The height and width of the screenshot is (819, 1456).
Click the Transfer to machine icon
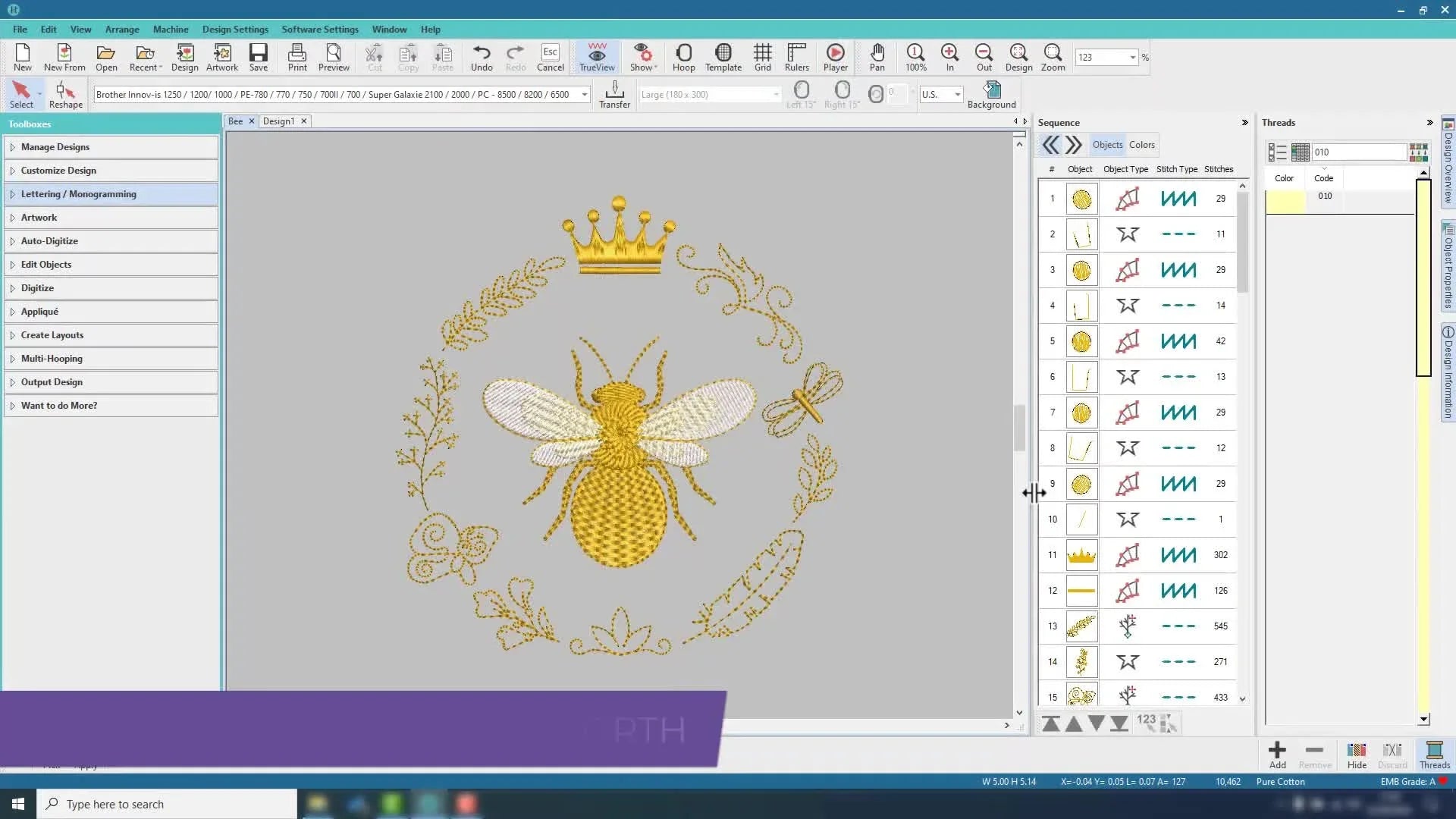[613, 93]
